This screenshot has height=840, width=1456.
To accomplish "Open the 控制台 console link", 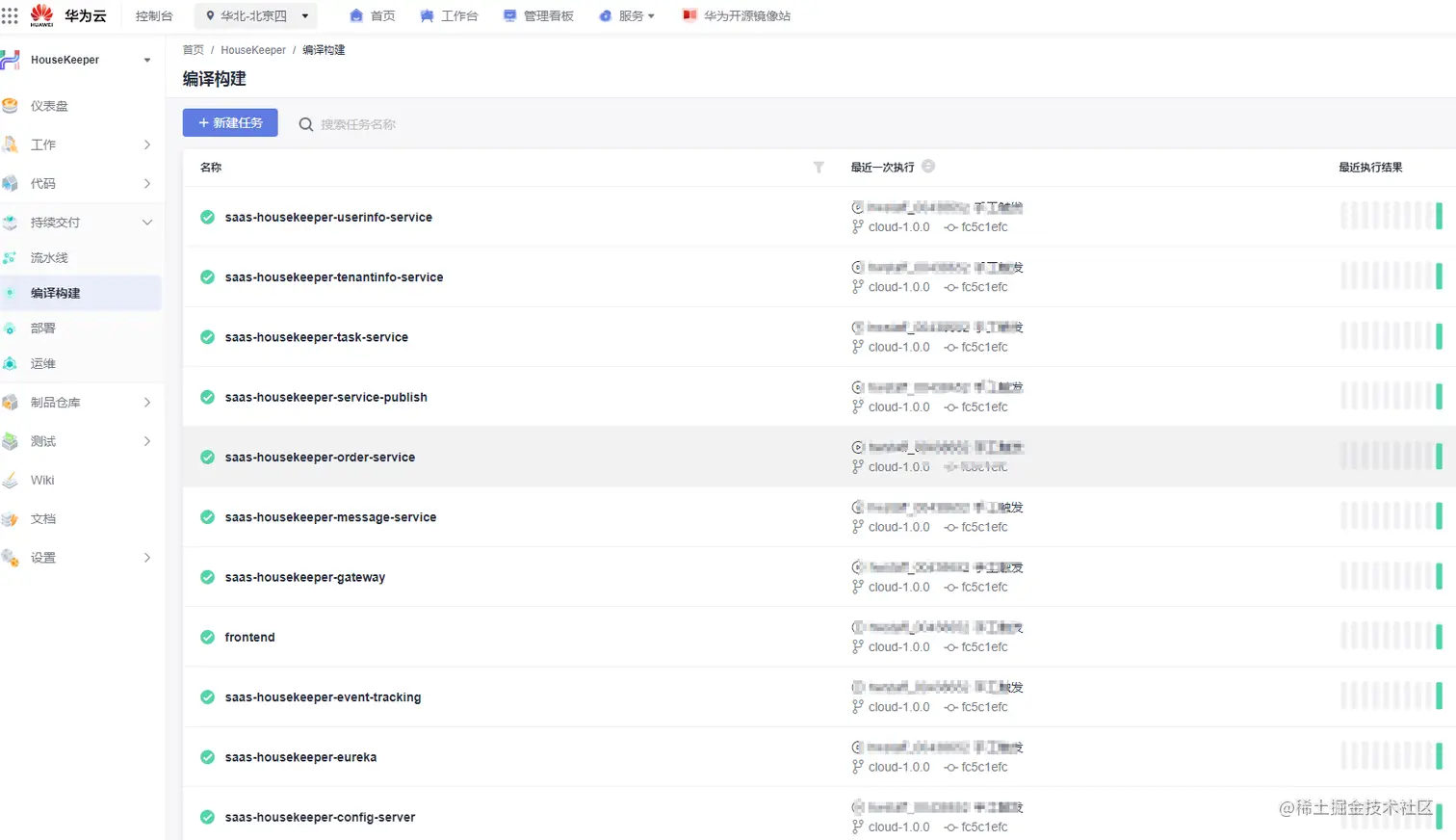I will (x=154, y=16).
